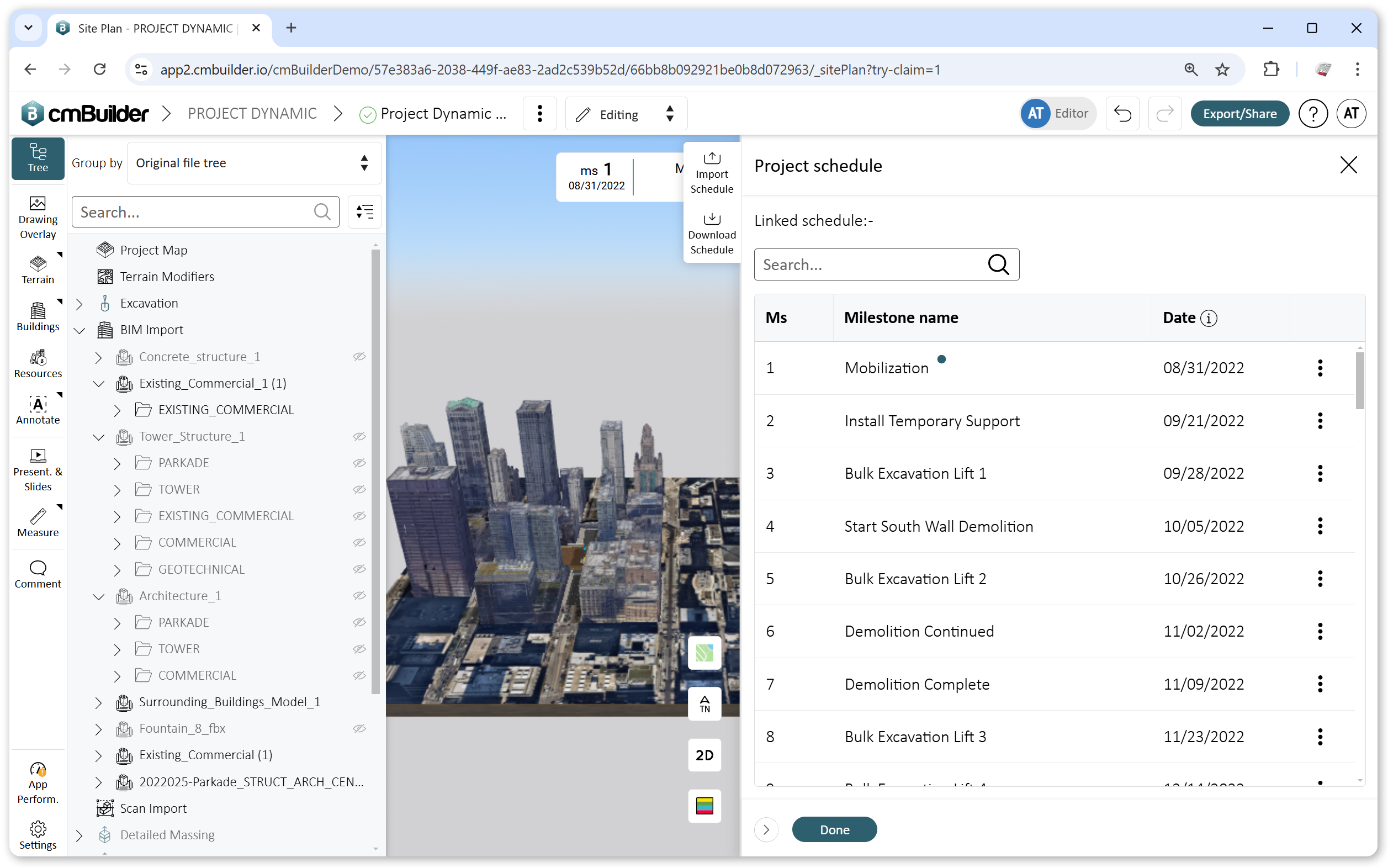The height and width of the screenshot is (868, 1388).
Task: Click the cmBuilder logo
Action: [x=85, y=113]
